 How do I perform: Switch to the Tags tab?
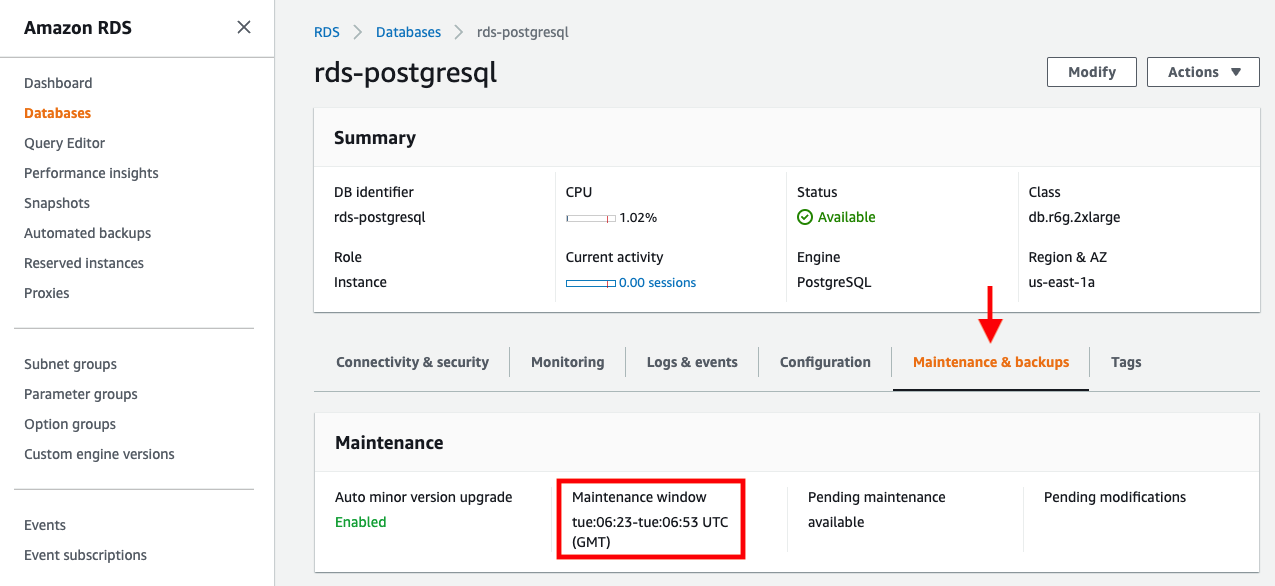1126,361
